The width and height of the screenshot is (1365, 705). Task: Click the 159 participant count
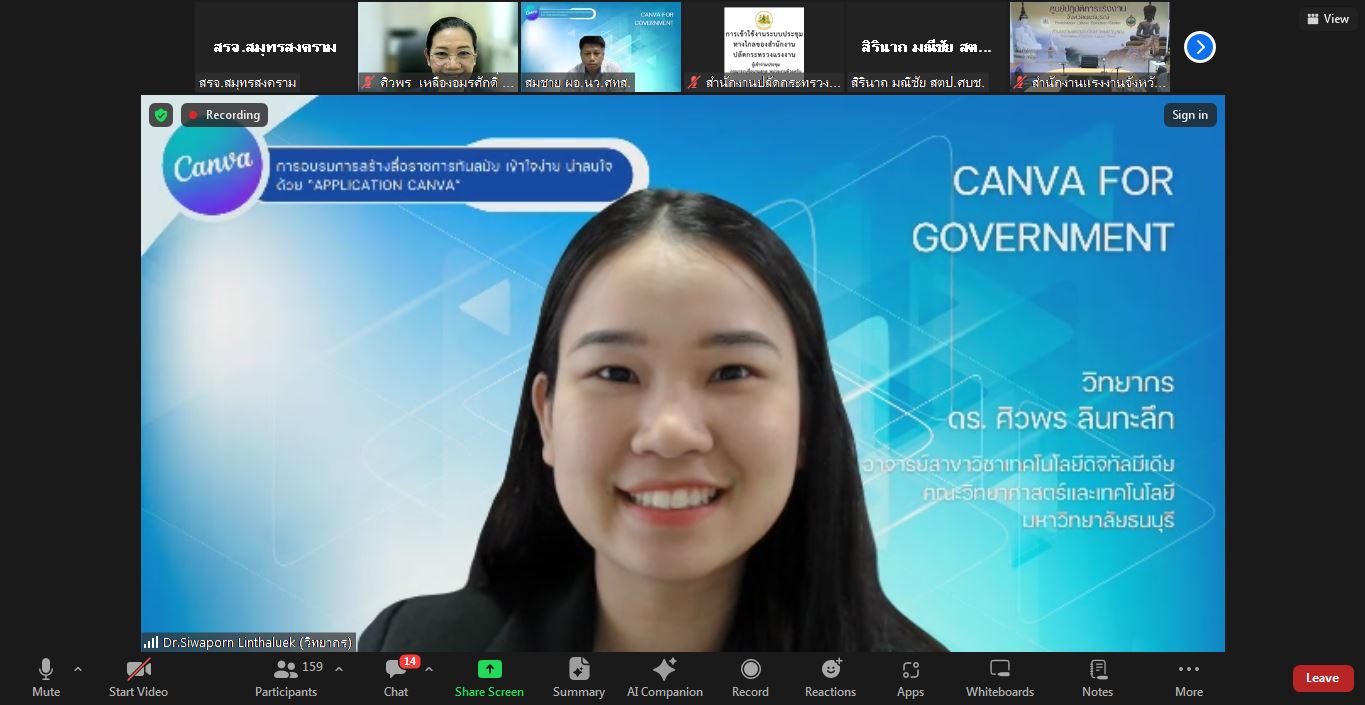pos(313,666)
